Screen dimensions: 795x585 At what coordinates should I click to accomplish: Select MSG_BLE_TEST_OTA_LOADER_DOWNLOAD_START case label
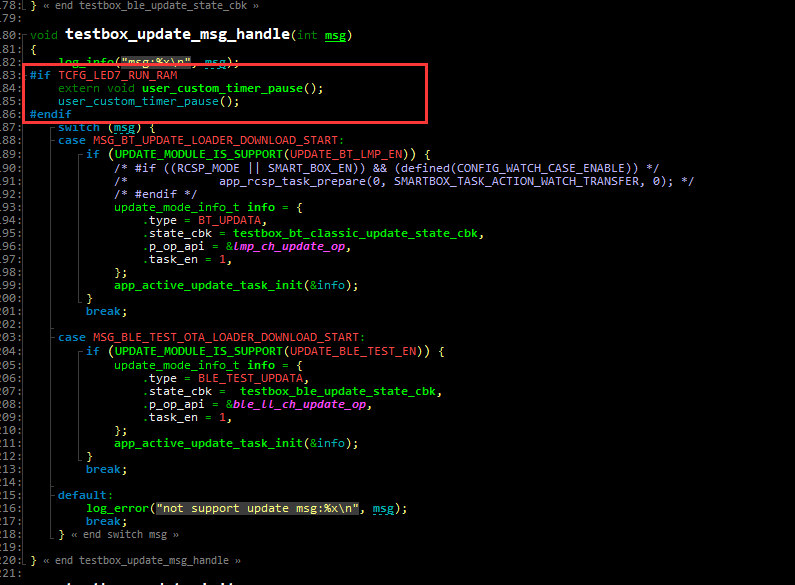226,337
